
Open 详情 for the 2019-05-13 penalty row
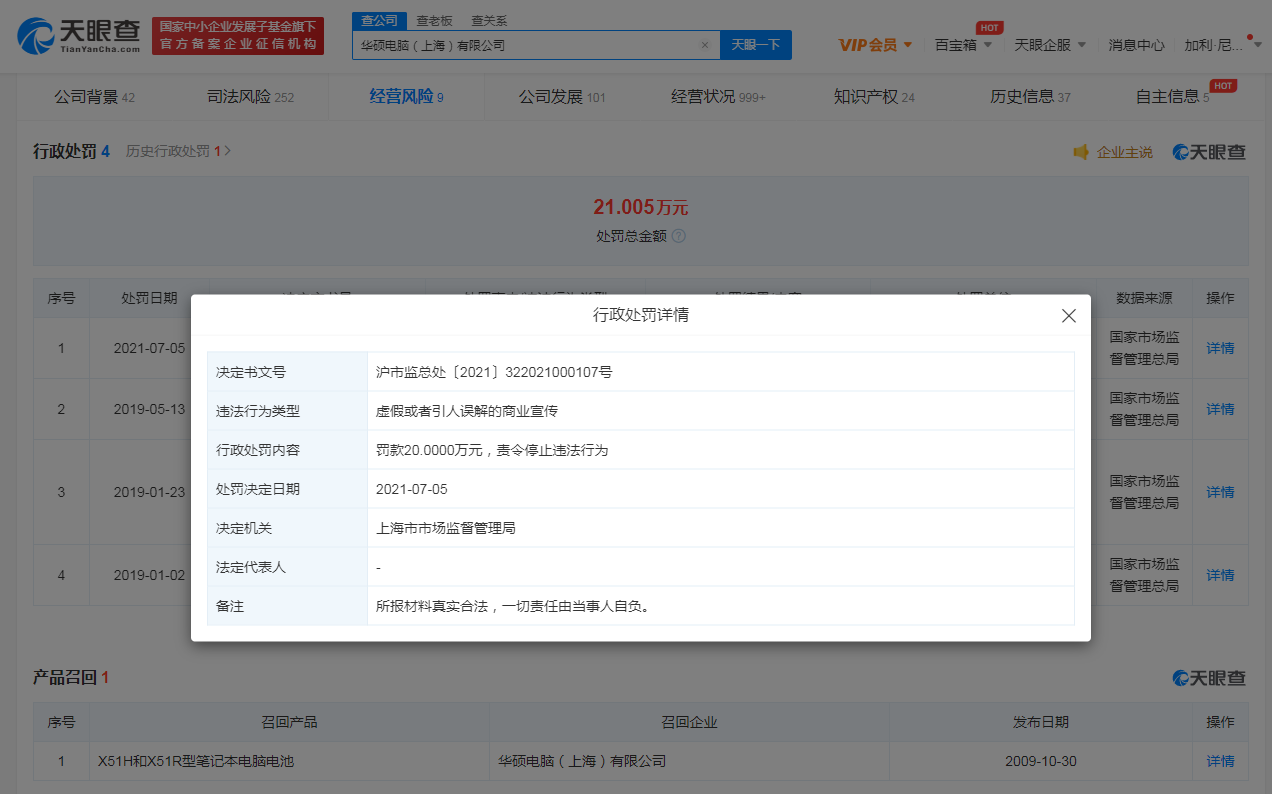pyautogui.click(x=1220, y=409)
